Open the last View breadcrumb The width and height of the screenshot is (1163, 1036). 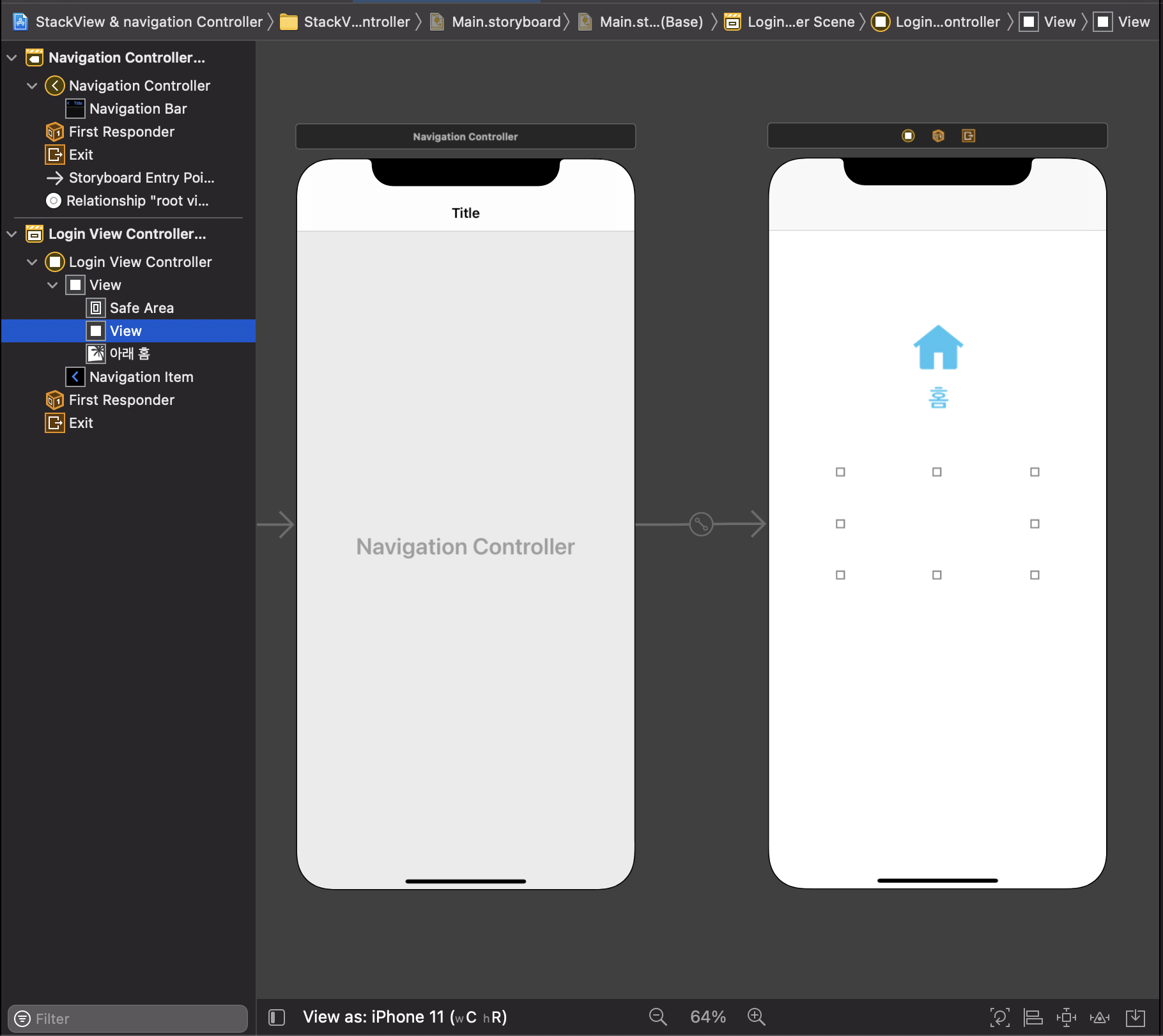(1122, 22)
